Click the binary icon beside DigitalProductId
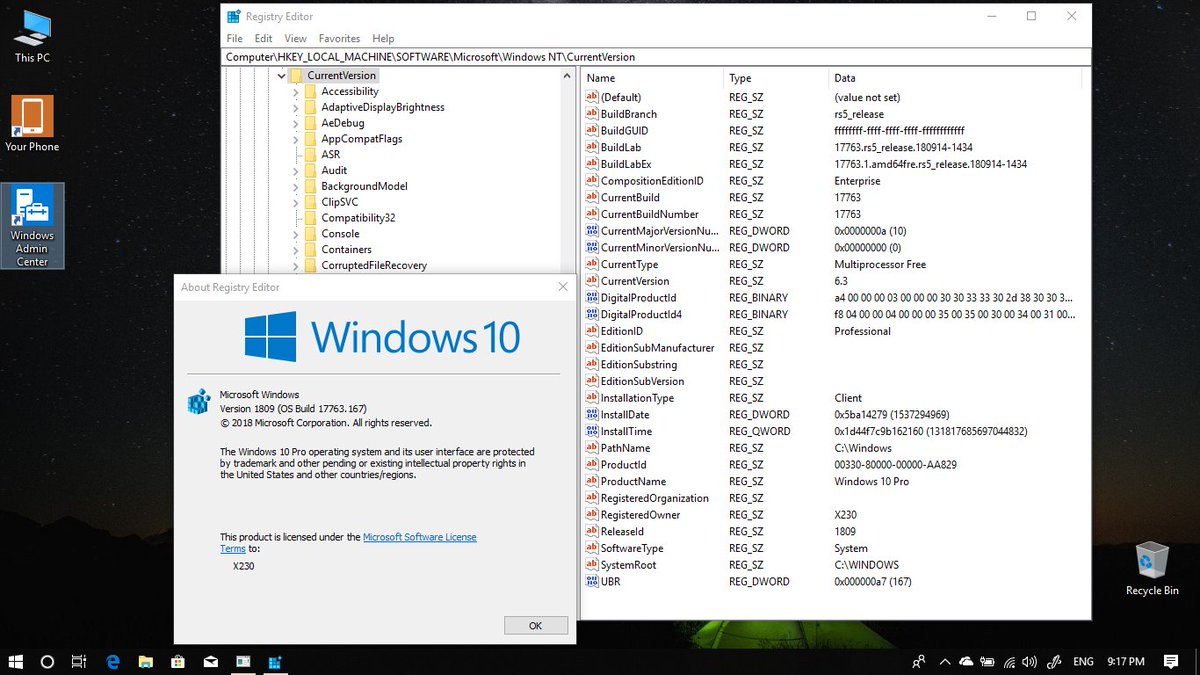 coord(591,298)
